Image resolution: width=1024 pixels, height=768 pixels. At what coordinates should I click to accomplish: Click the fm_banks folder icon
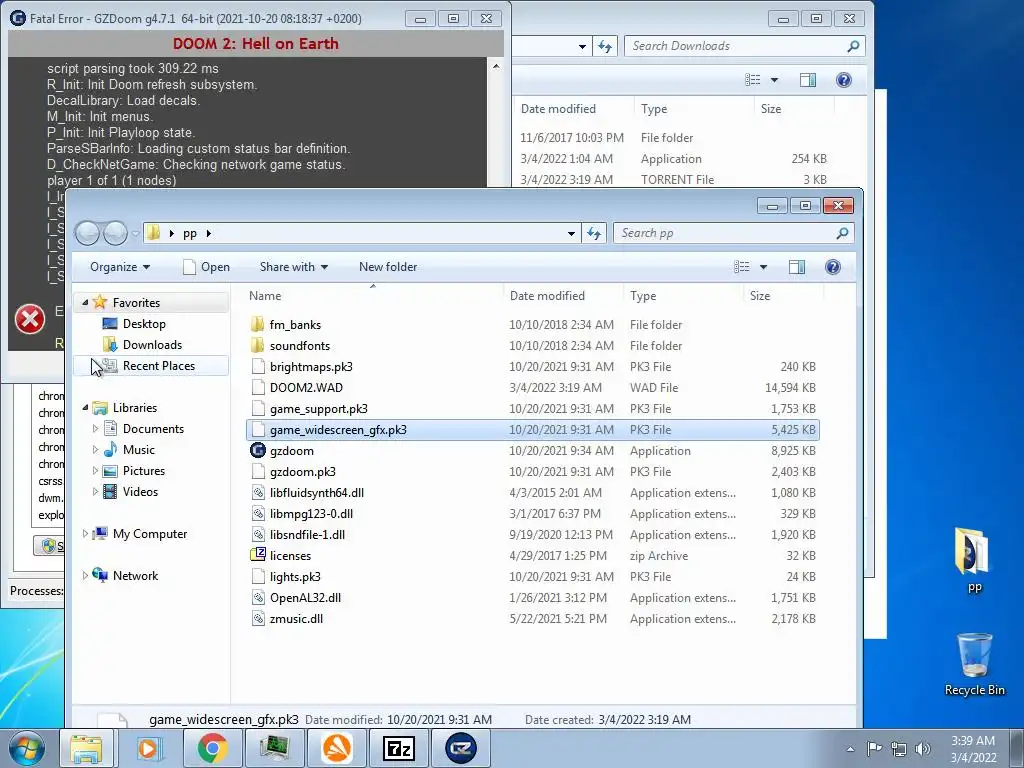[x=258, y=325]
